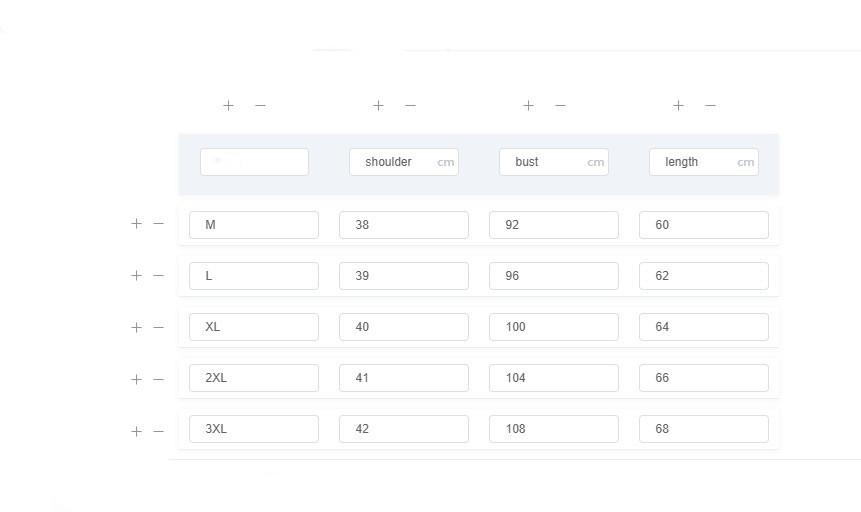
Task: Add a column using the plus above bust
Action: [x=528, y=105]
